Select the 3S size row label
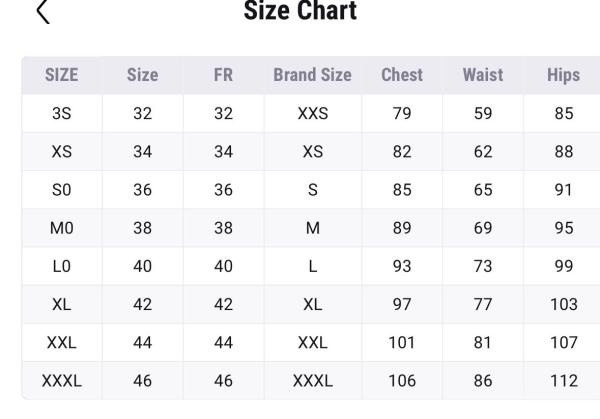 62,113
